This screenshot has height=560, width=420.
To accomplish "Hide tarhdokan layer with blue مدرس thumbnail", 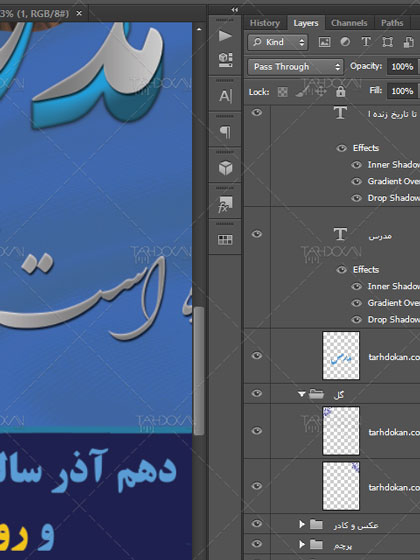I will [257, 356].
